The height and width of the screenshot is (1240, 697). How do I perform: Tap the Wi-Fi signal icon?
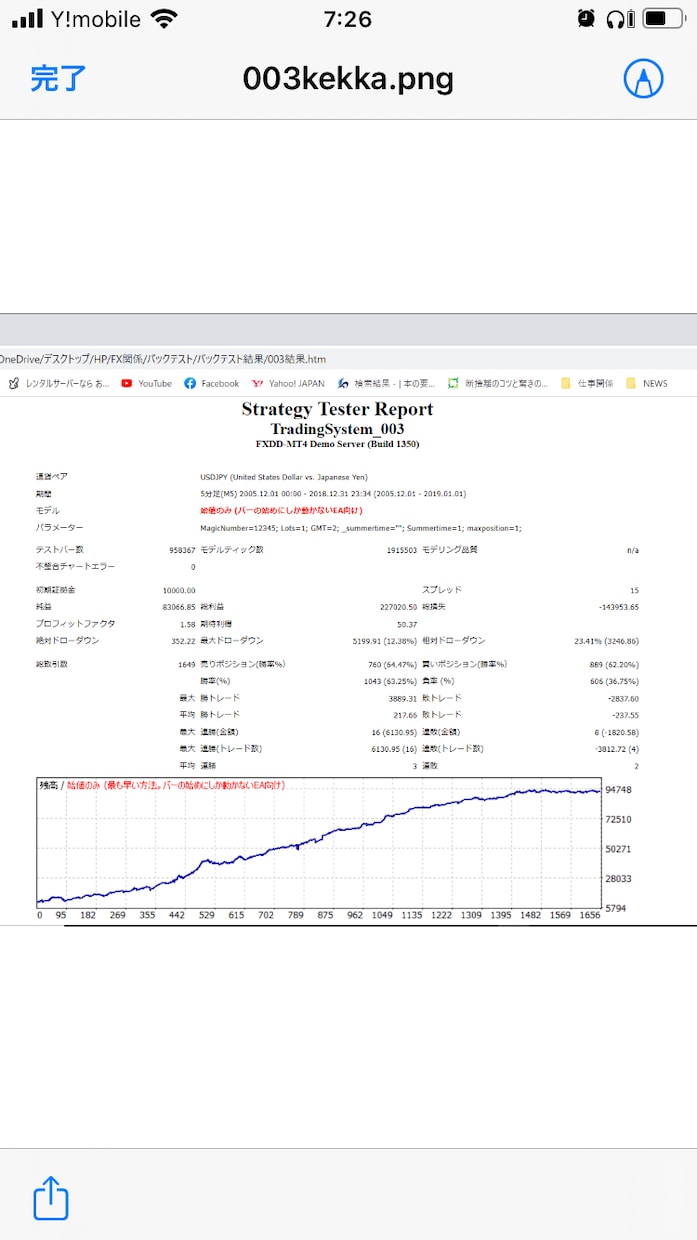pyautogui.click(x=163, y=18)
